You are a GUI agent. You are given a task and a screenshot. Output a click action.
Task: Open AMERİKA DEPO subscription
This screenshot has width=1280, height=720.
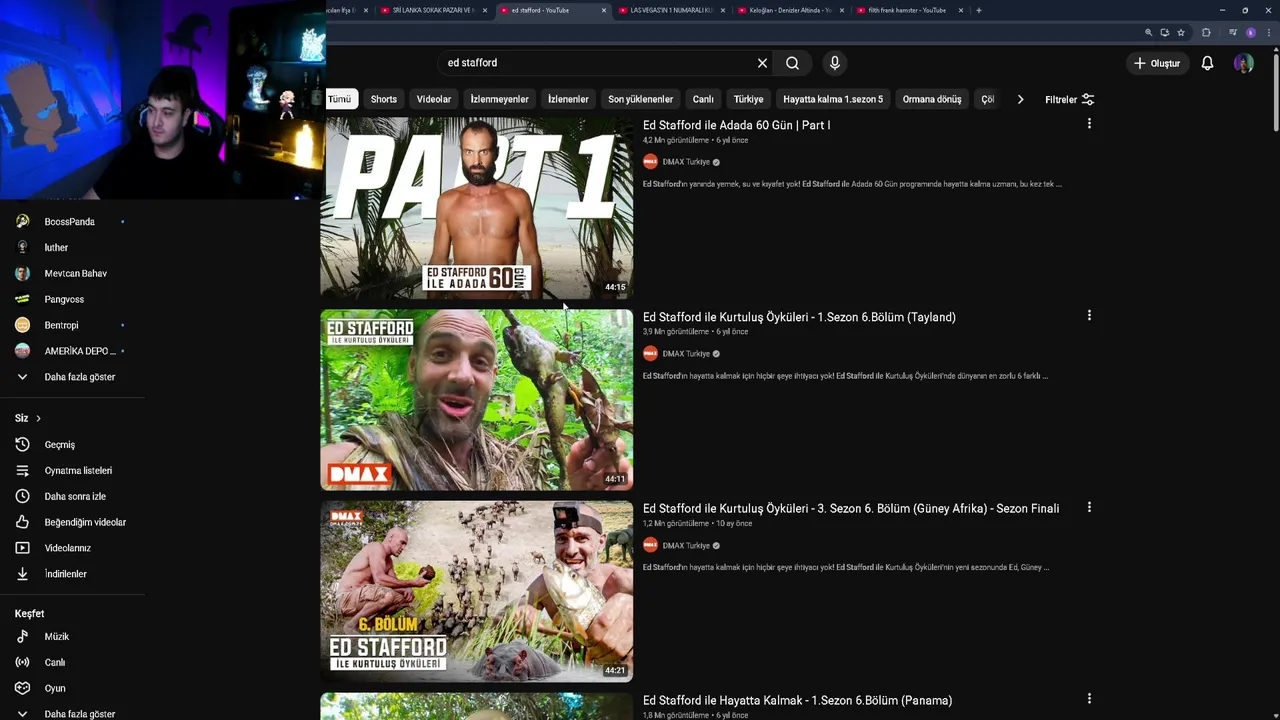click(x=80, y=351)
